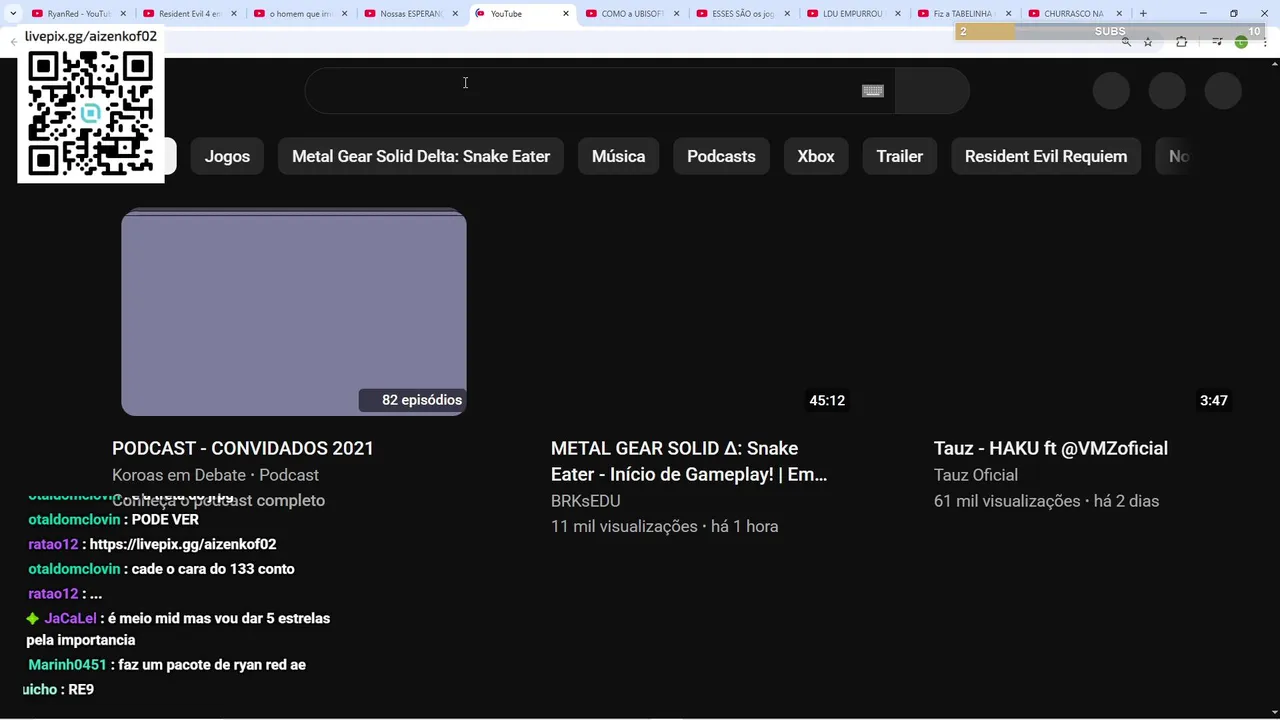The height and width of the screenshot is (720, 1280).
Task: Click the 82 episódios badge
Action: (x=412, y=400)
